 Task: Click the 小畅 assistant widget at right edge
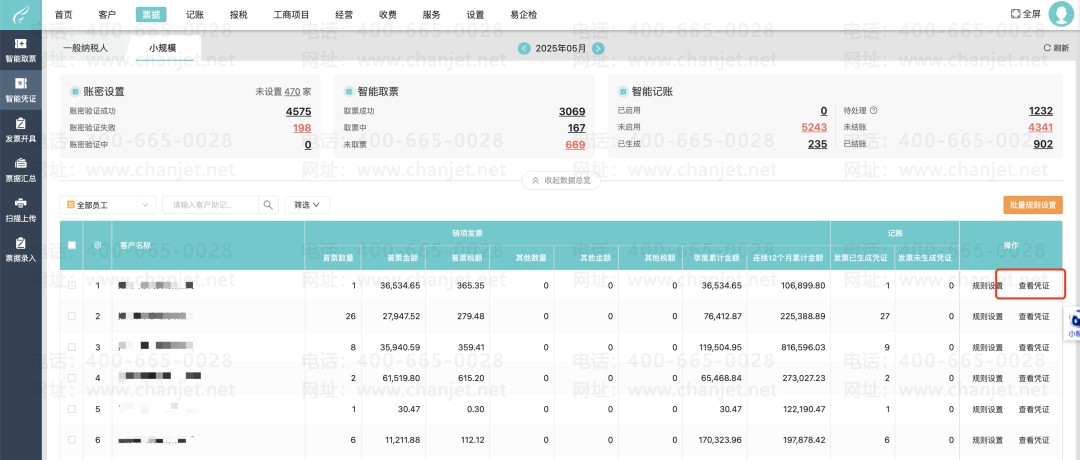1073,325
